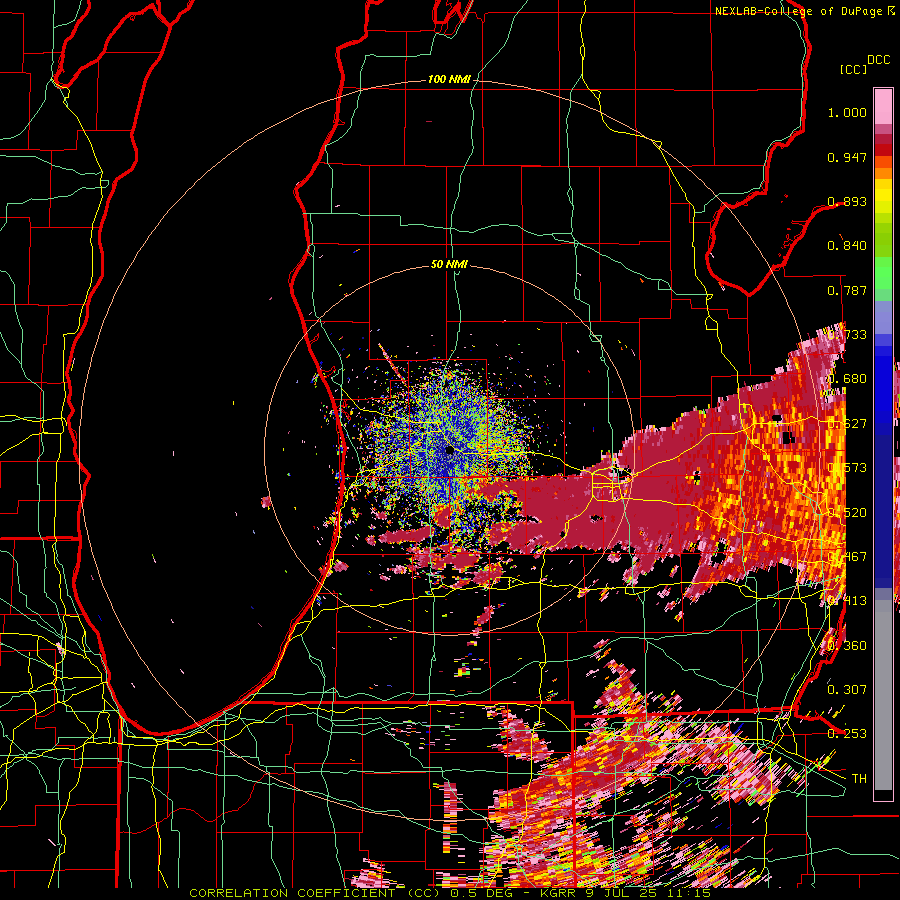
Task: Click the 1.000 legend value
Action: pos(847,112)
